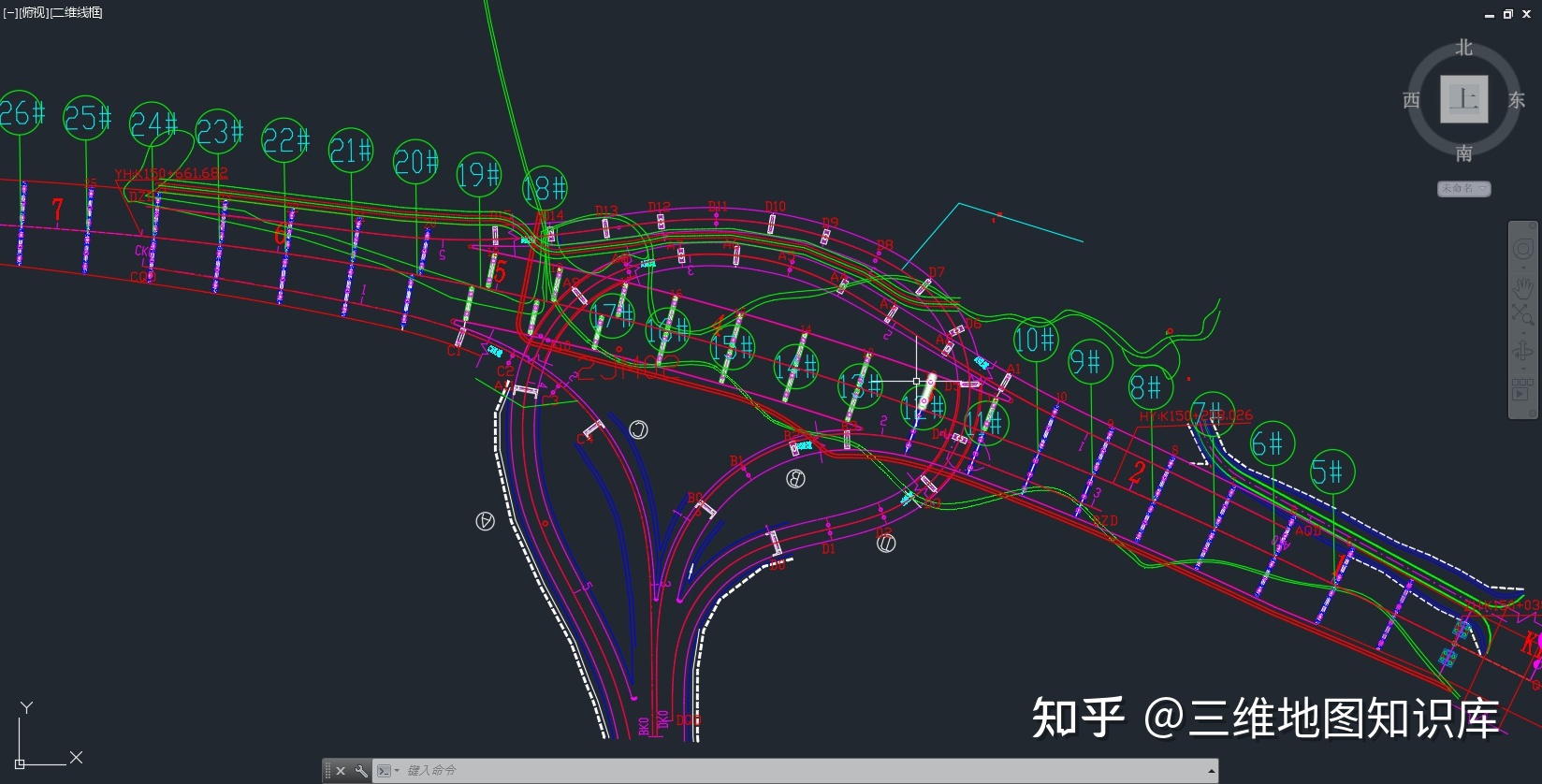Screen dimensions: 1542x784
Task: Click the Zoom Extents navigation icon
Action: (1522, 314)
